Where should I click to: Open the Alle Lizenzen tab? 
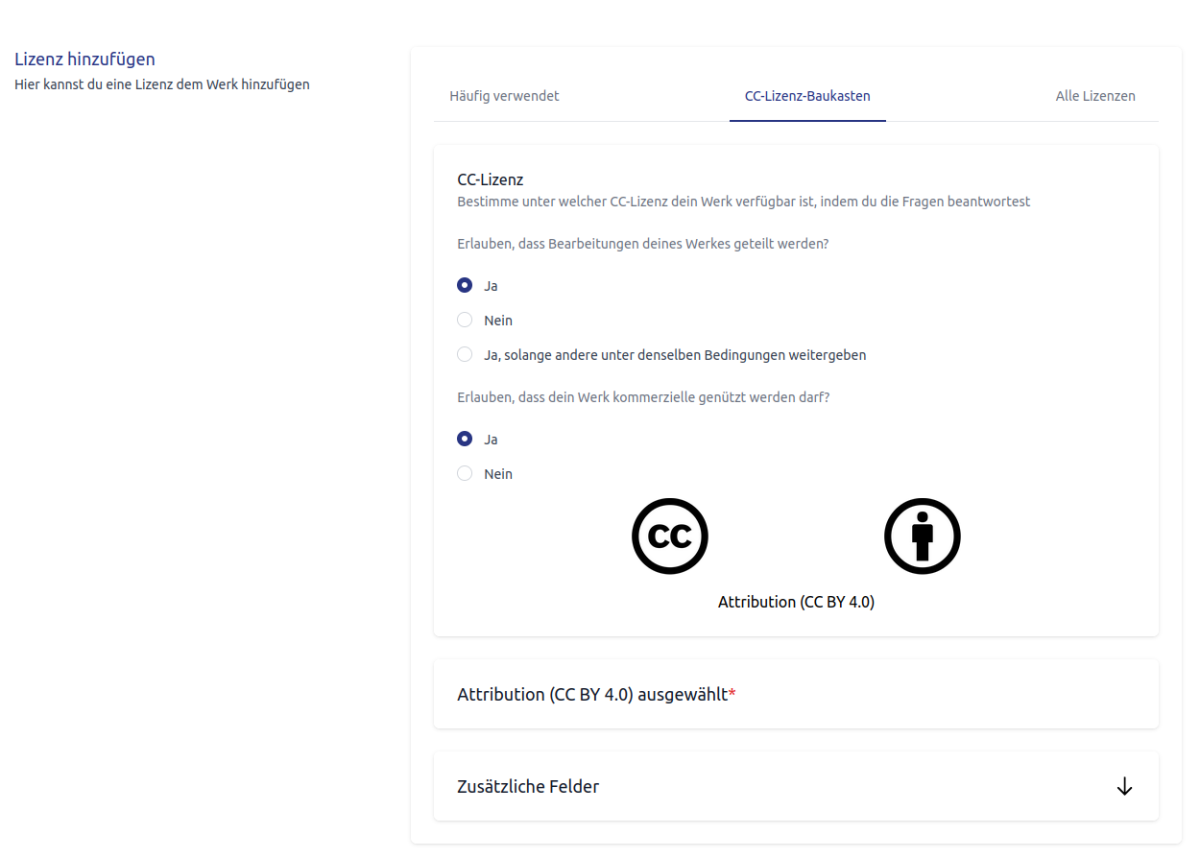coord(1095,96)
